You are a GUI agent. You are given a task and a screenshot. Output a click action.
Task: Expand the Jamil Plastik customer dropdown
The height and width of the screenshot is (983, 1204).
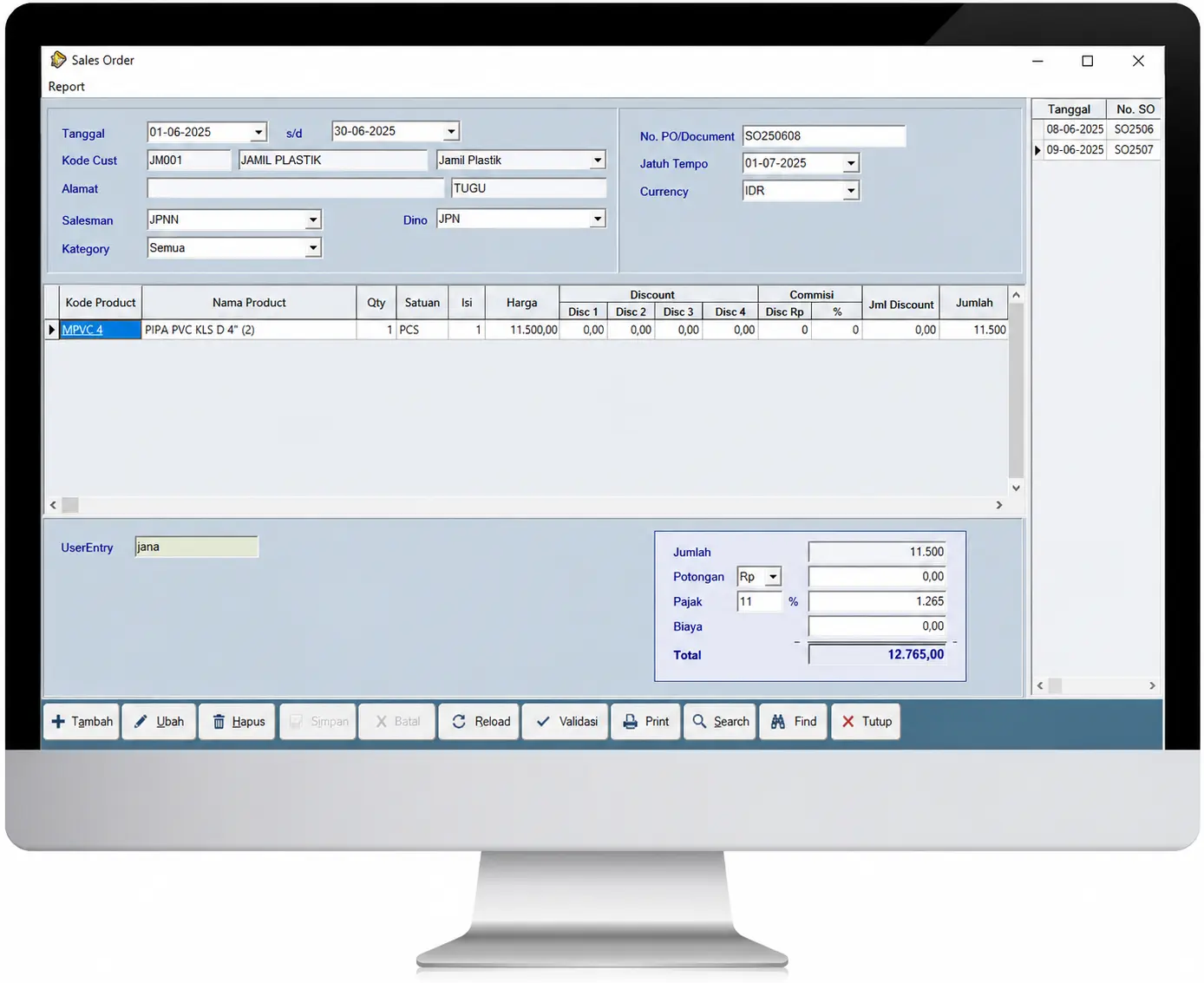point(598,160)
